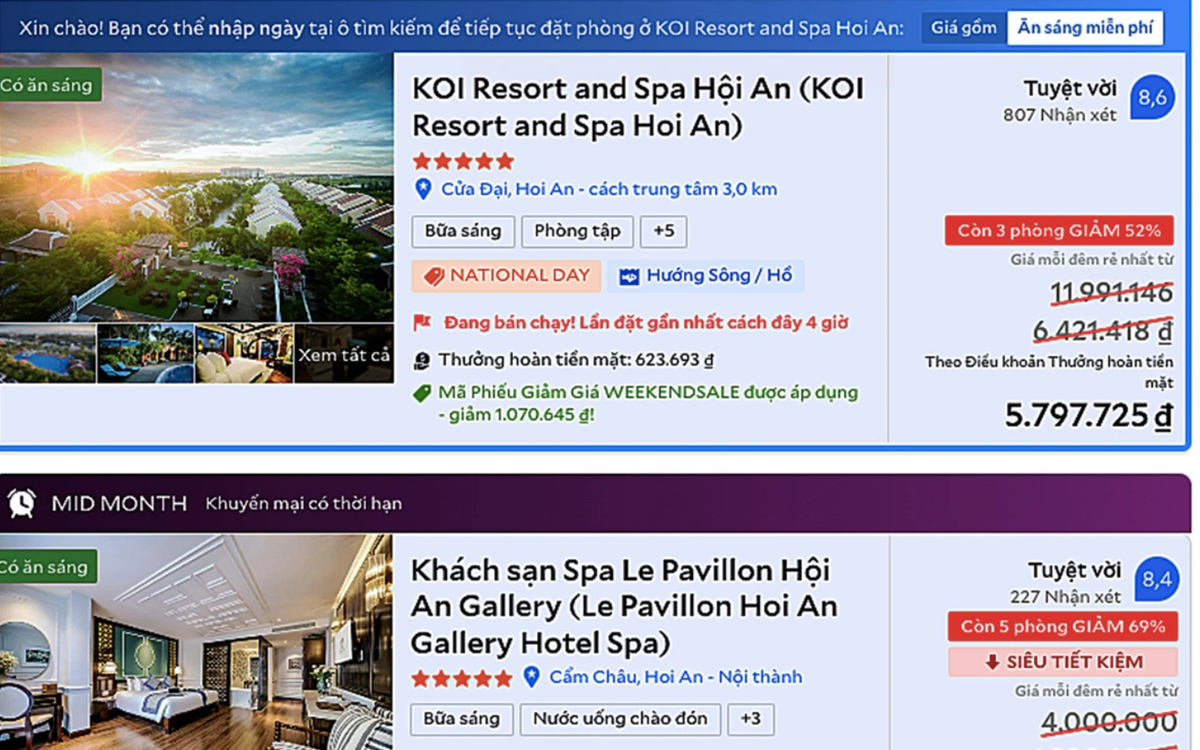This screenshot has width=1200, height=750.
Task: Toggle the 'Giá gồm' price option
Action: point(963,28)
